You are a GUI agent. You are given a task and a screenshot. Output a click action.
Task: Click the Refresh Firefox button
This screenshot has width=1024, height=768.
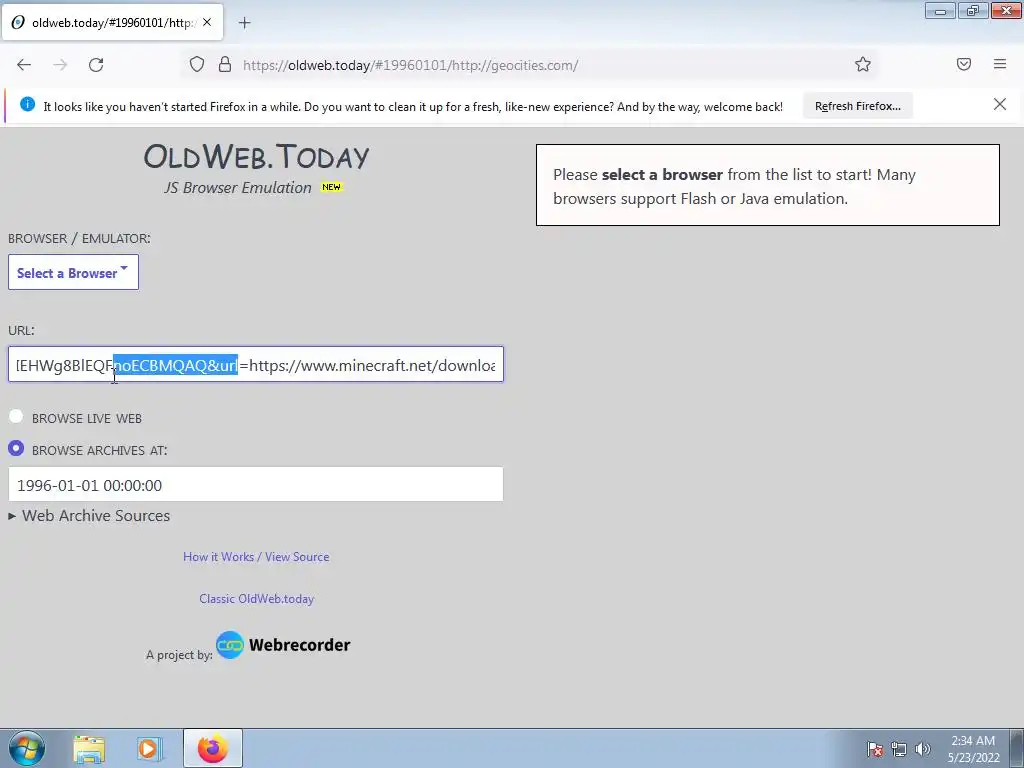pyautogui.click(x=857, y=106)
